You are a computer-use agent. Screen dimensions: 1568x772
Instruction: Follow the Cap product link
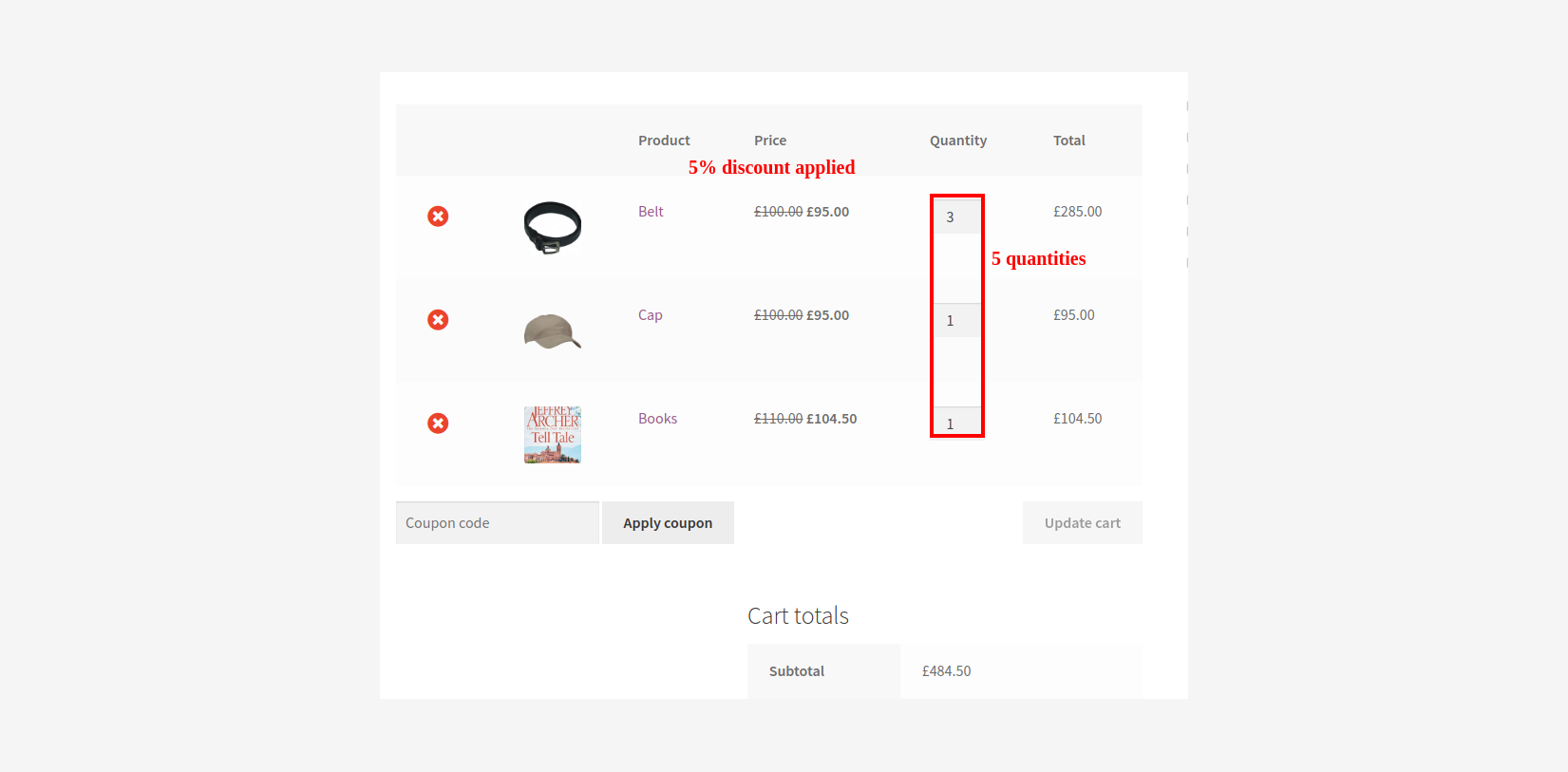[x=651, y=315]
